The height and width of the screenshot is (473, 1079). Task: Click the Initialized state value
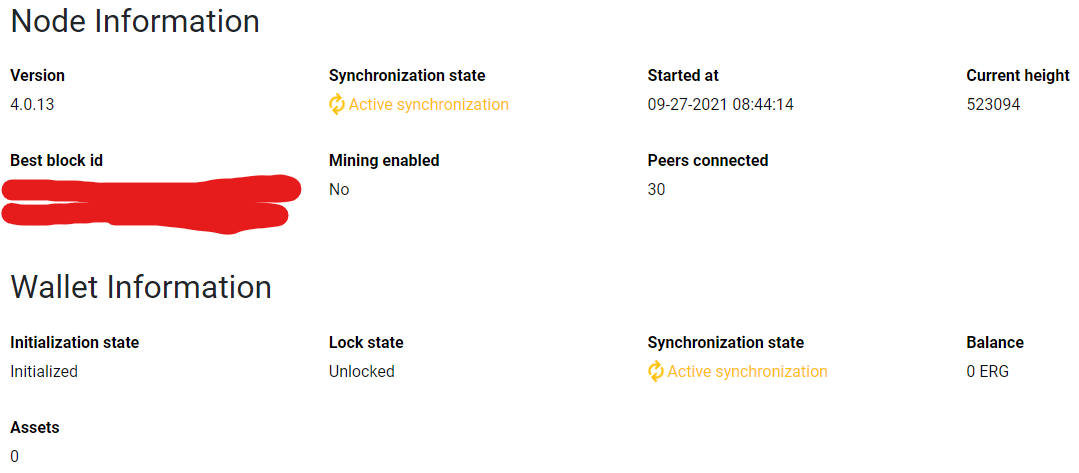(44, 371)
